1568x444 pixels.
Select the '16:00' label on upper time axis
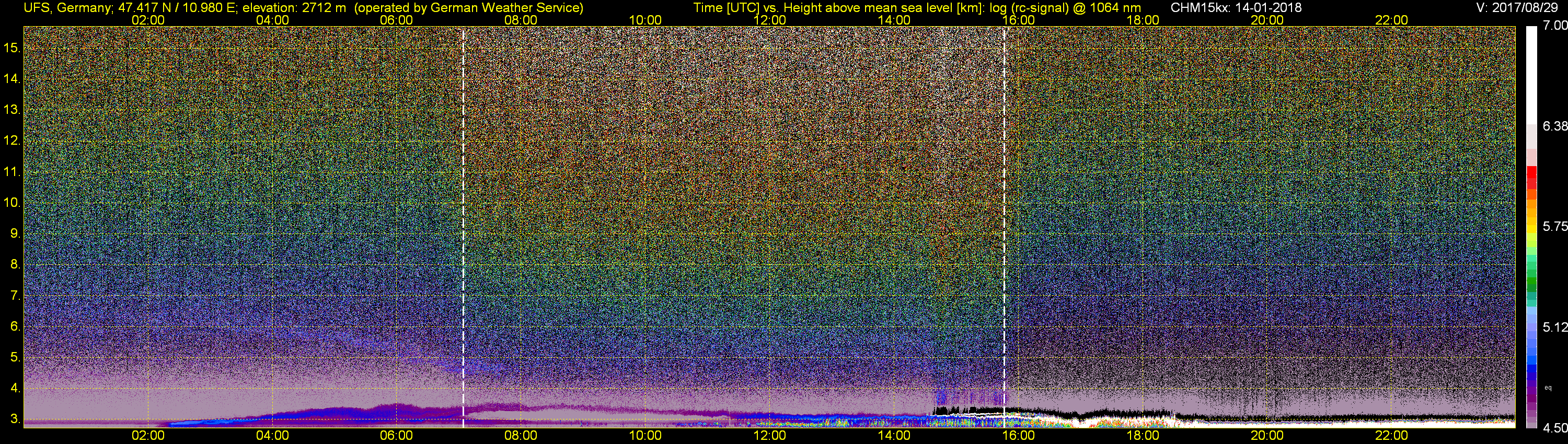pos(1018,20)
